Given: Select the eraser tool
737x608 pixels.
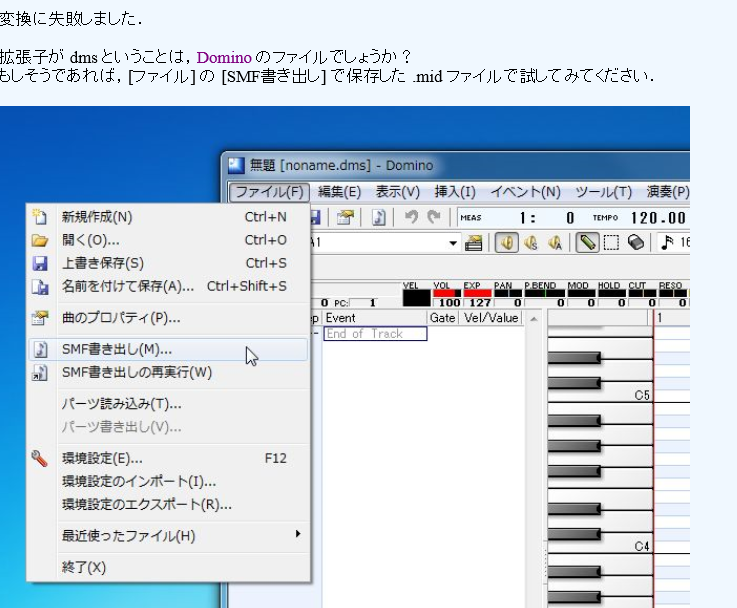Looking at the screenshot, I should 635,243.
